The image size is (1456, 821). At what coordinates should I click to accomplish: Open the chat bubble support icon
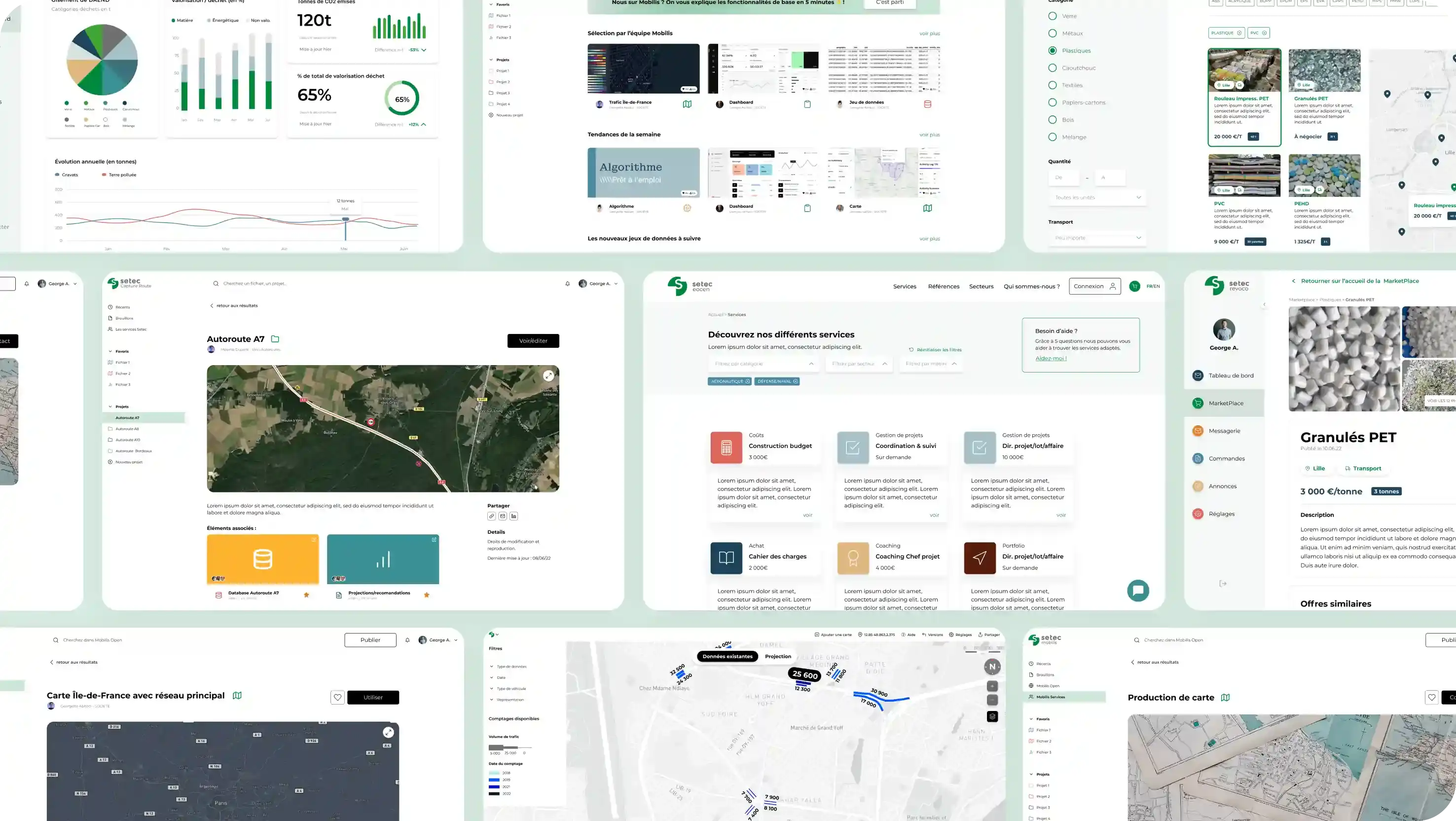[x=1138, y=591]
